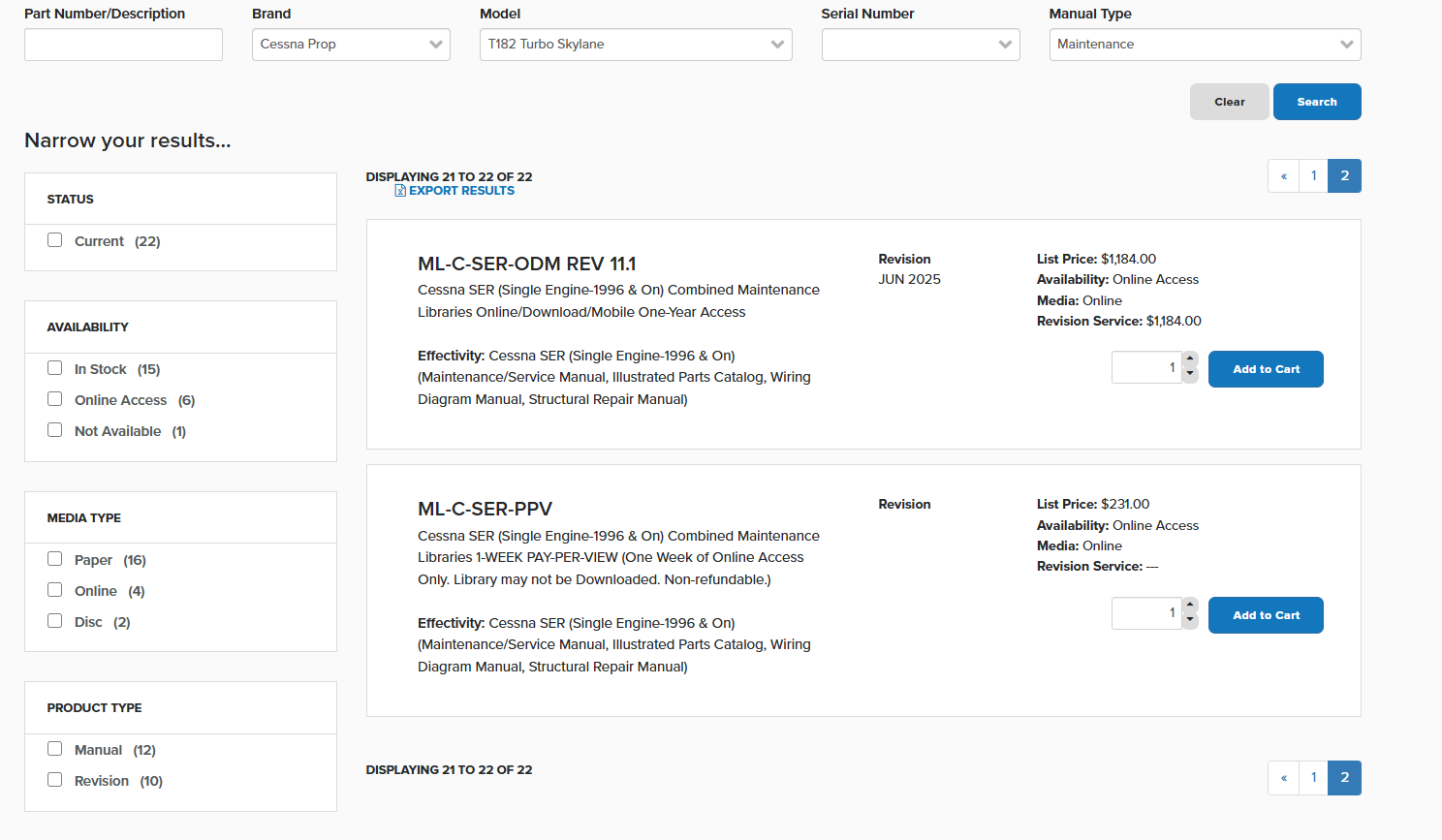Expand the Serial Number dropdown
Image resolution: width=1442 pixels, height=840 pixels.
tap(921, 45)
